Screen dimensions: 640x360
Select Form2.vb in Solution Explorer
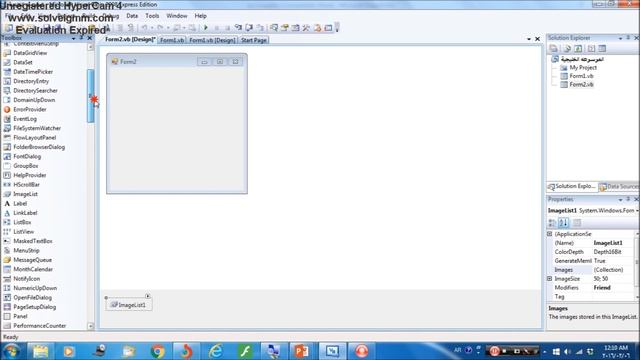coord(581,84)
